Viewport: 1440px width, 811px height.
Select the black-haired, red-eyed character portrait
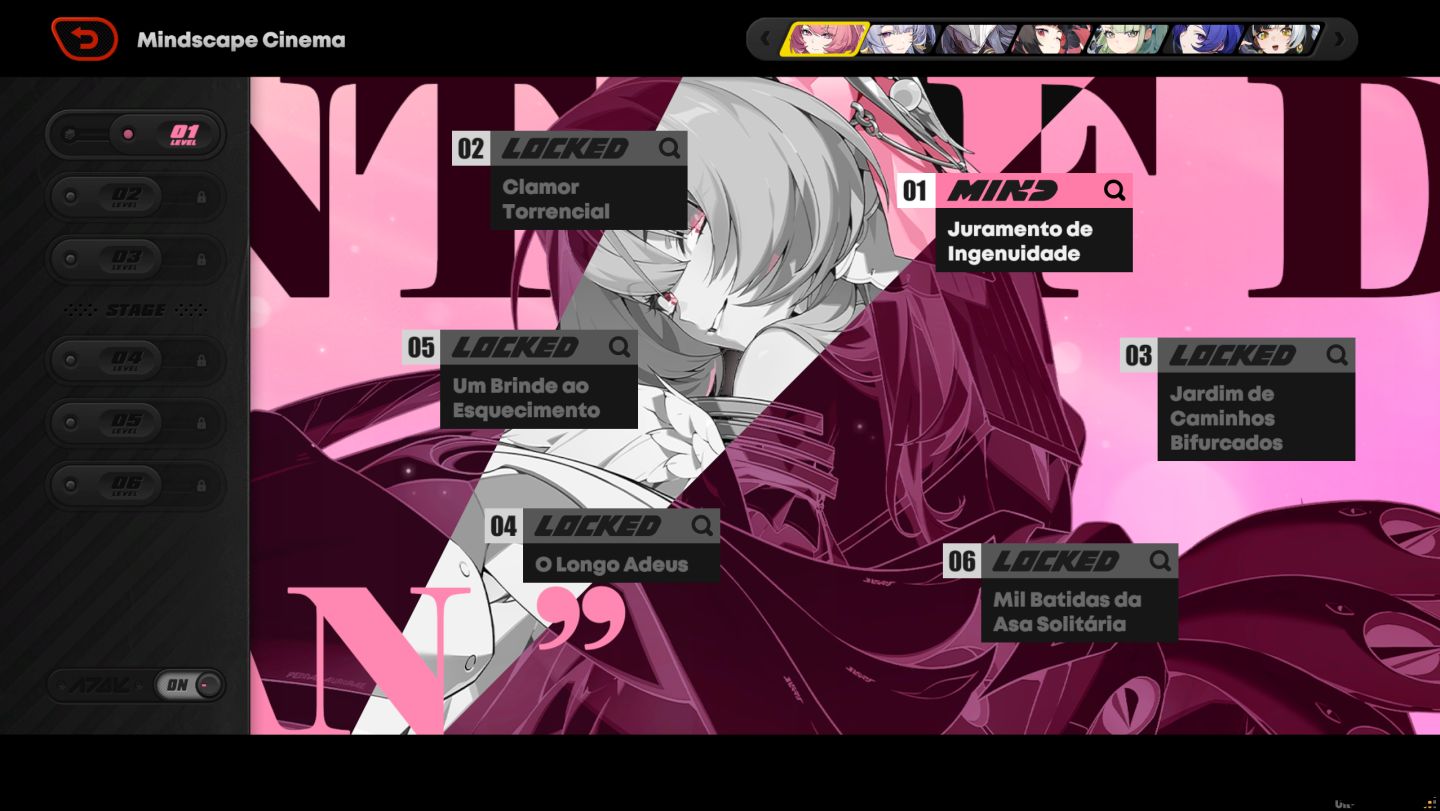[1050, 39]
